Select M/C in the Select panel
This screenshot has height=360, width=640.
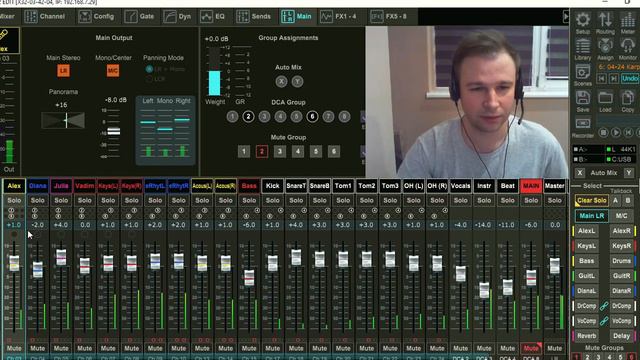click(x=622, y=216)
